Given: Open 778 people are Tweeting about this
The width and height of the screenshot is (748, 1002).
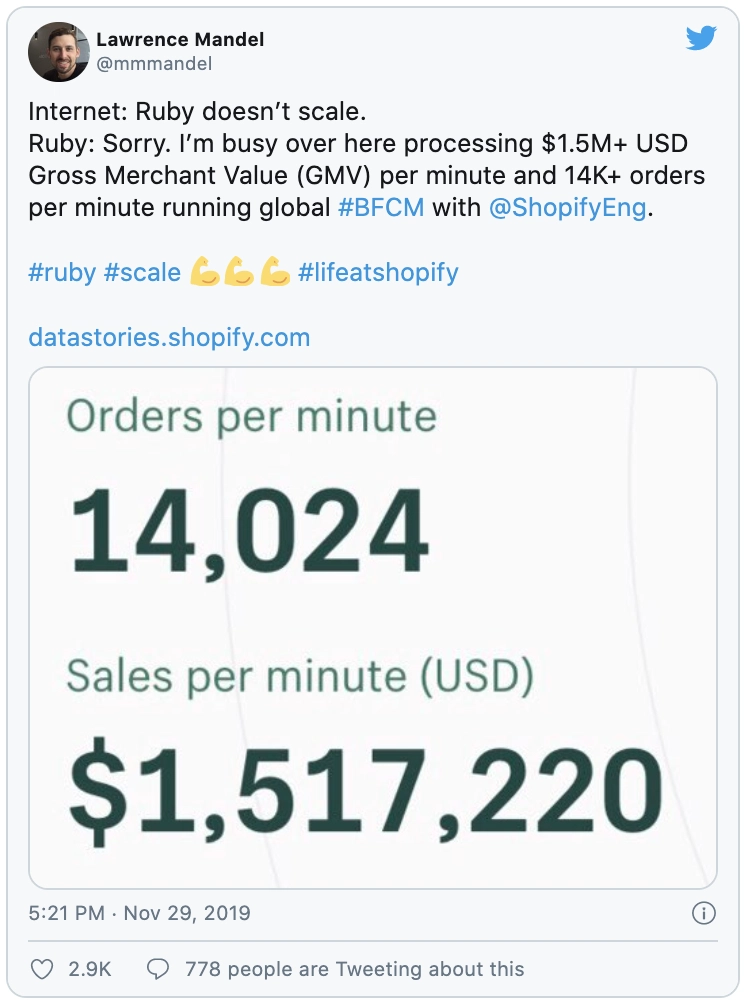Looking at the screenshot, I should coord(355,969).
